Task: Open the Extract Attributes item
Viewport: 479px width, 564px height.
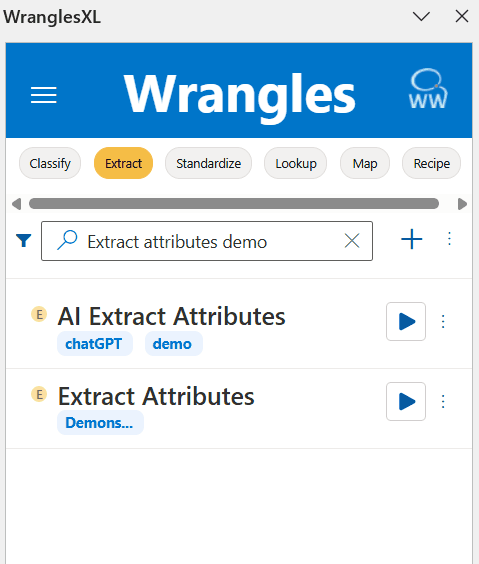Action: click(x=156, y=396)
